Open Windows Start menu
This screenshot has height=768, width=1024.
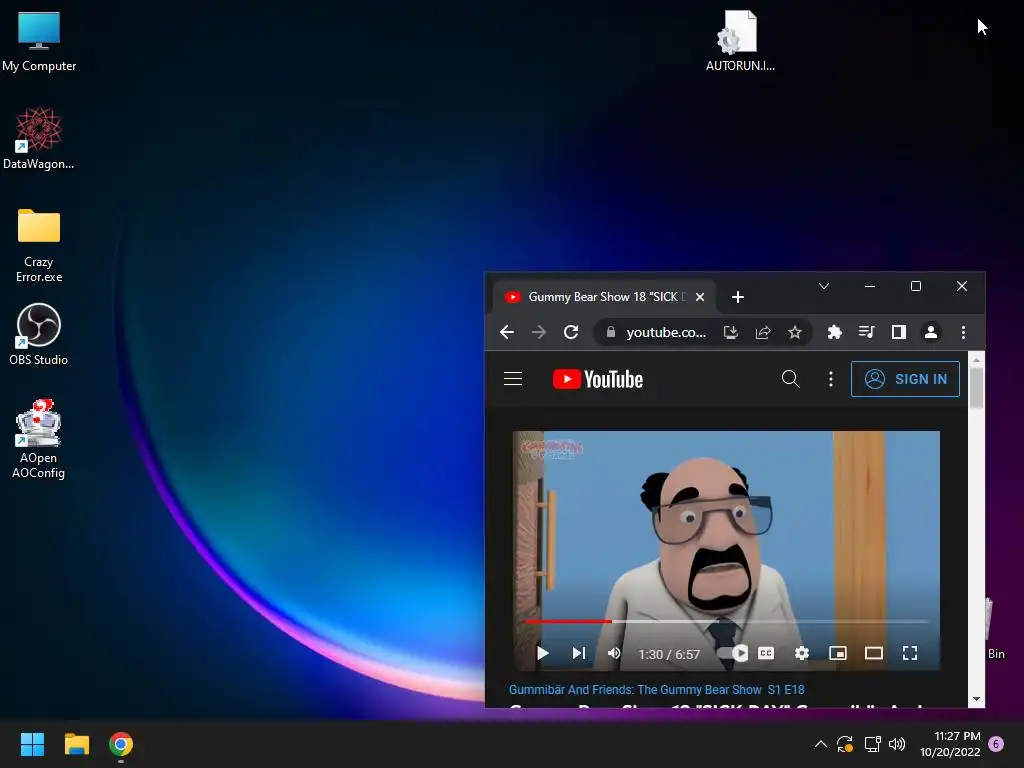[32, 744]
